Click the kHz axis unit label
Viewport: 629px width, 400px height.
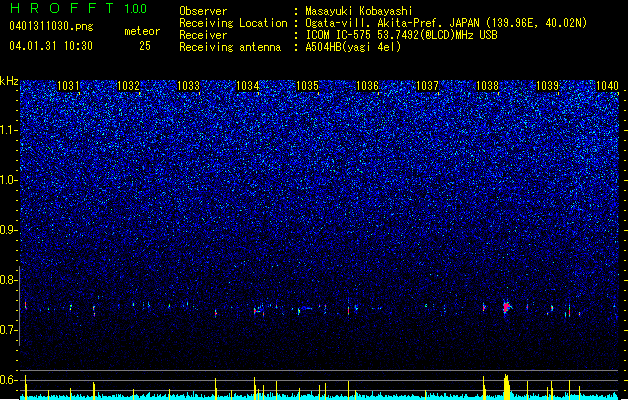pos(9,81)
